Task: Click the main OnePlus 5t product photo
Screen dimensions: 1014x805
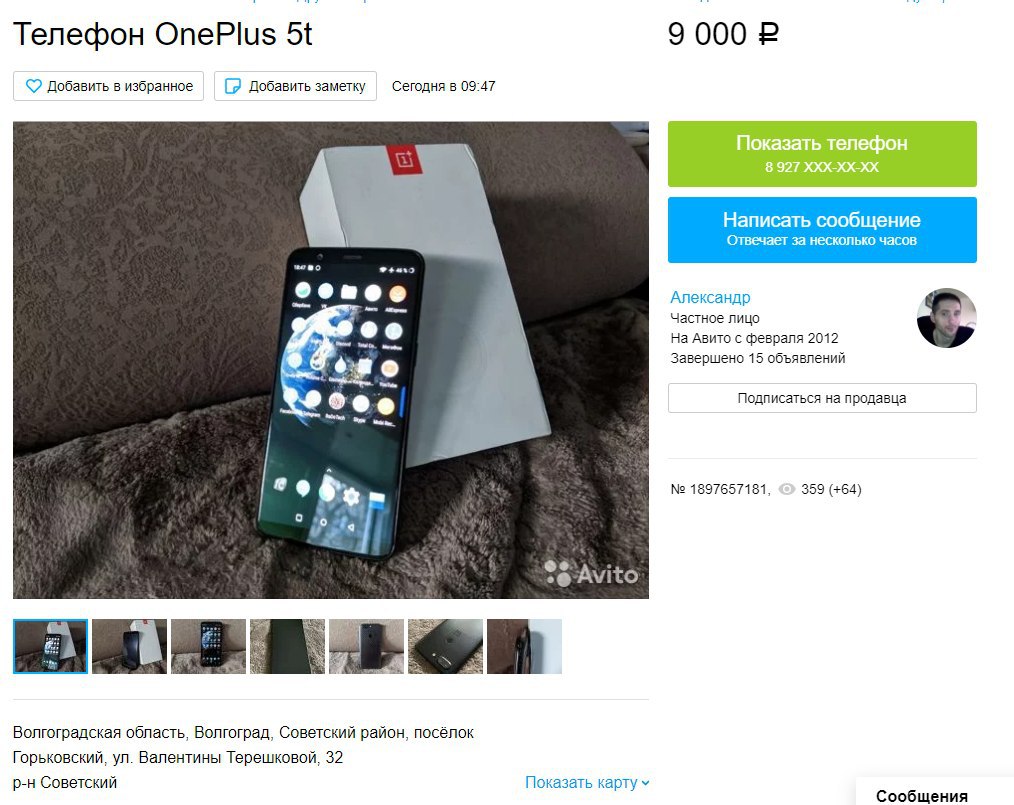Action: (x=330, y=360)
